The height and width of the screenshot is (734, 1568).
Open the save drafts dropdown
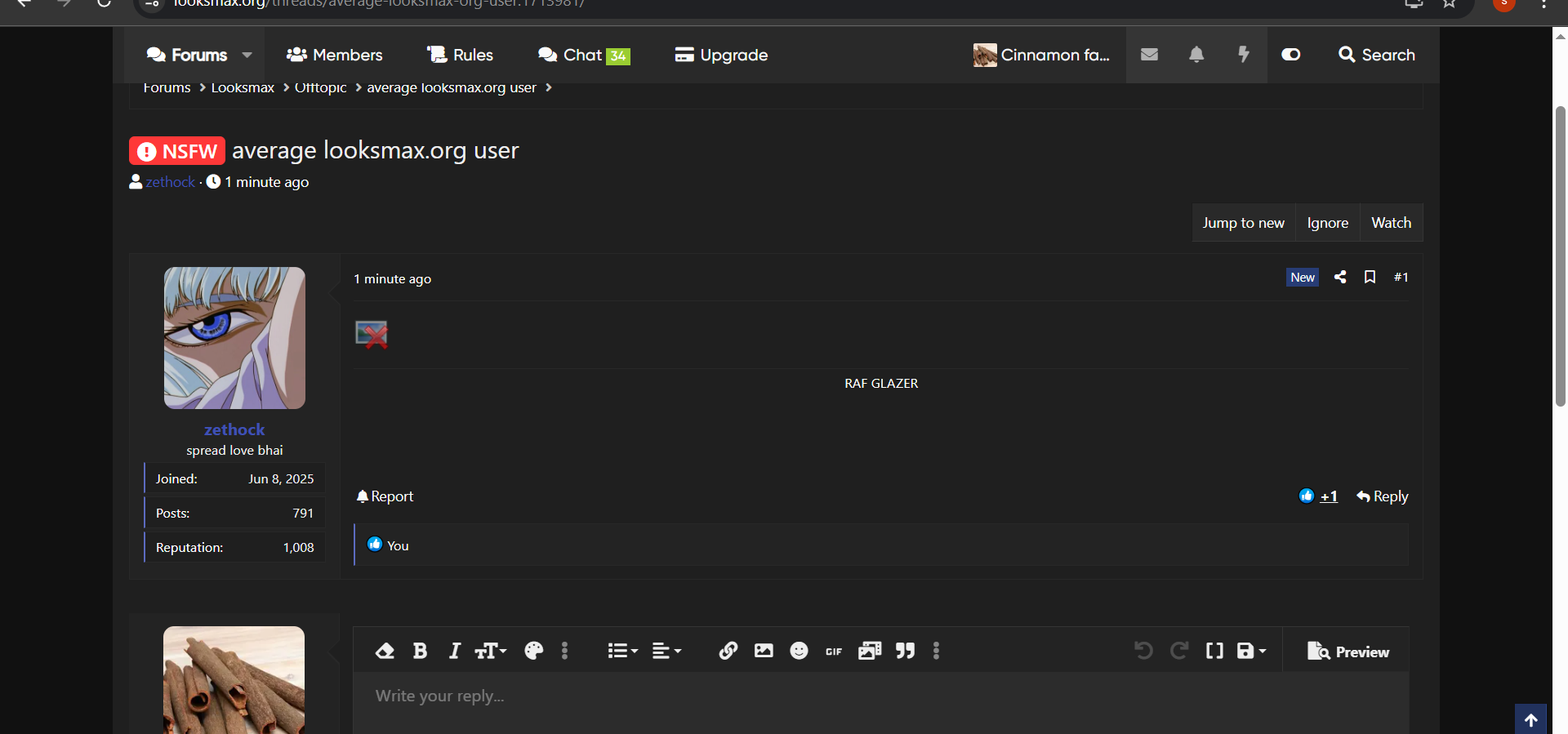coord(1251,651)
